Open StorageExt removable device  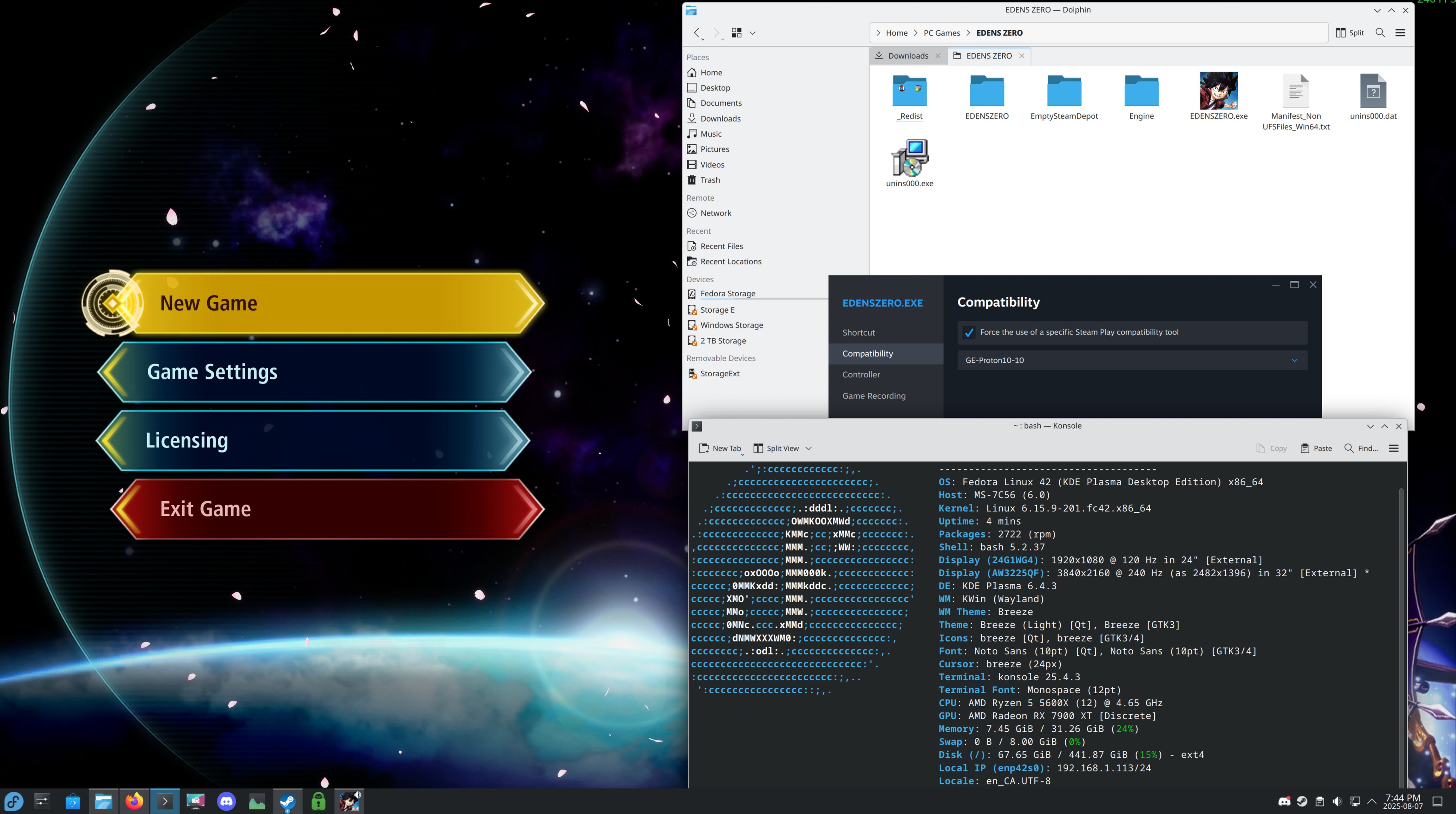(720, 374)
